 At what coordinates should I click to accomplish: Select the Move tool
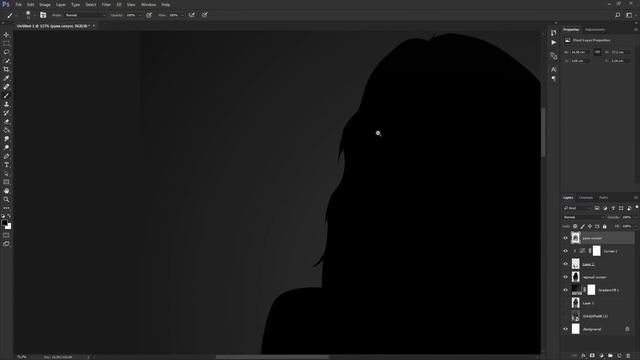pyautogui.click(x=6, y=35)
